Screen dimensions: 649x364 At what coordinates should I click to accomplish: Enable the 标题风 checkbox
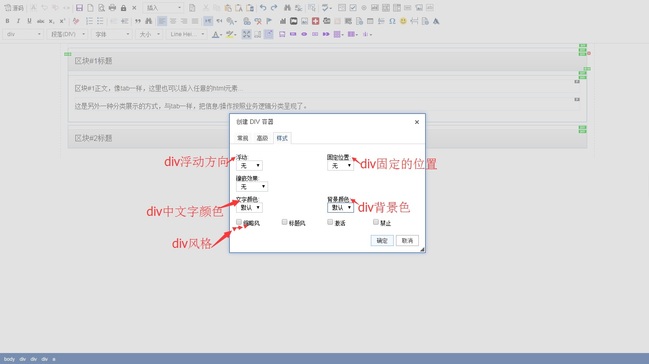pyautogui.click(x=284, y=222)
